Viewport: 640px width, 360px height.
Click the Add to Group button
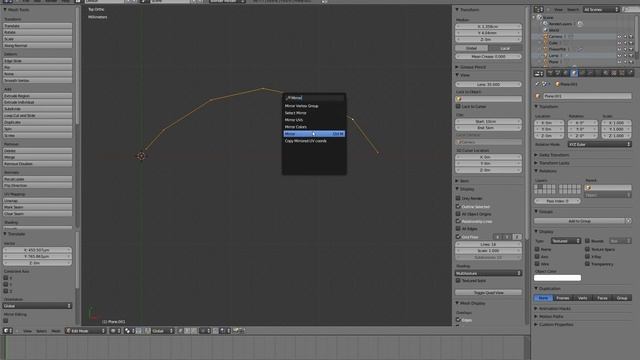pos(580,221)
